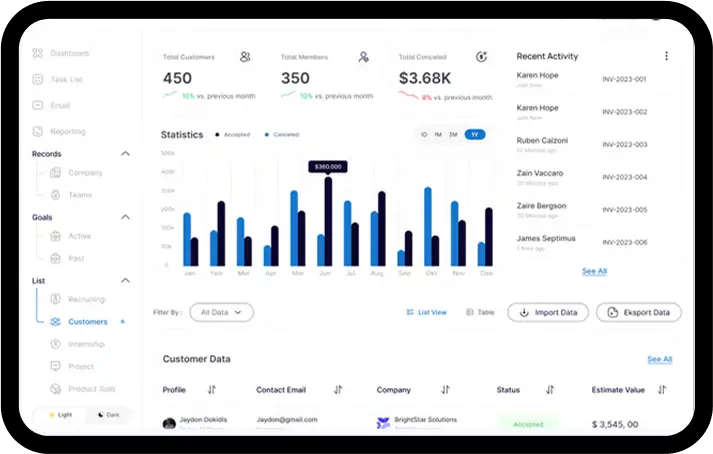This screenshot has height=454, width=713.
Task: Collapse the Goals section chevron
Action: [125, 217]
